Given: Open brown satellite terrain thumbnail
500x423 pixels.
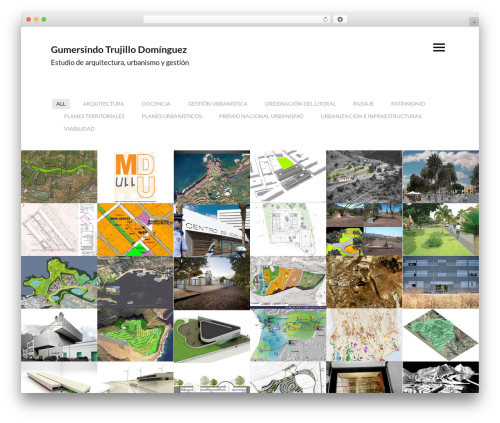Looking at the screenshot, I should pyautogui.click(x=364, y=282).
